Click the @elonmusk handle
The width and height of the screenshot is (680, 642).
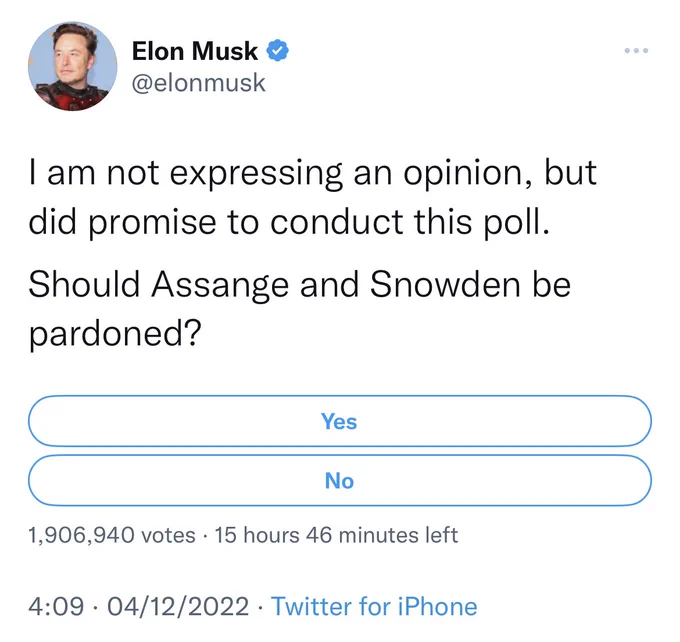[x=198, y=82]
